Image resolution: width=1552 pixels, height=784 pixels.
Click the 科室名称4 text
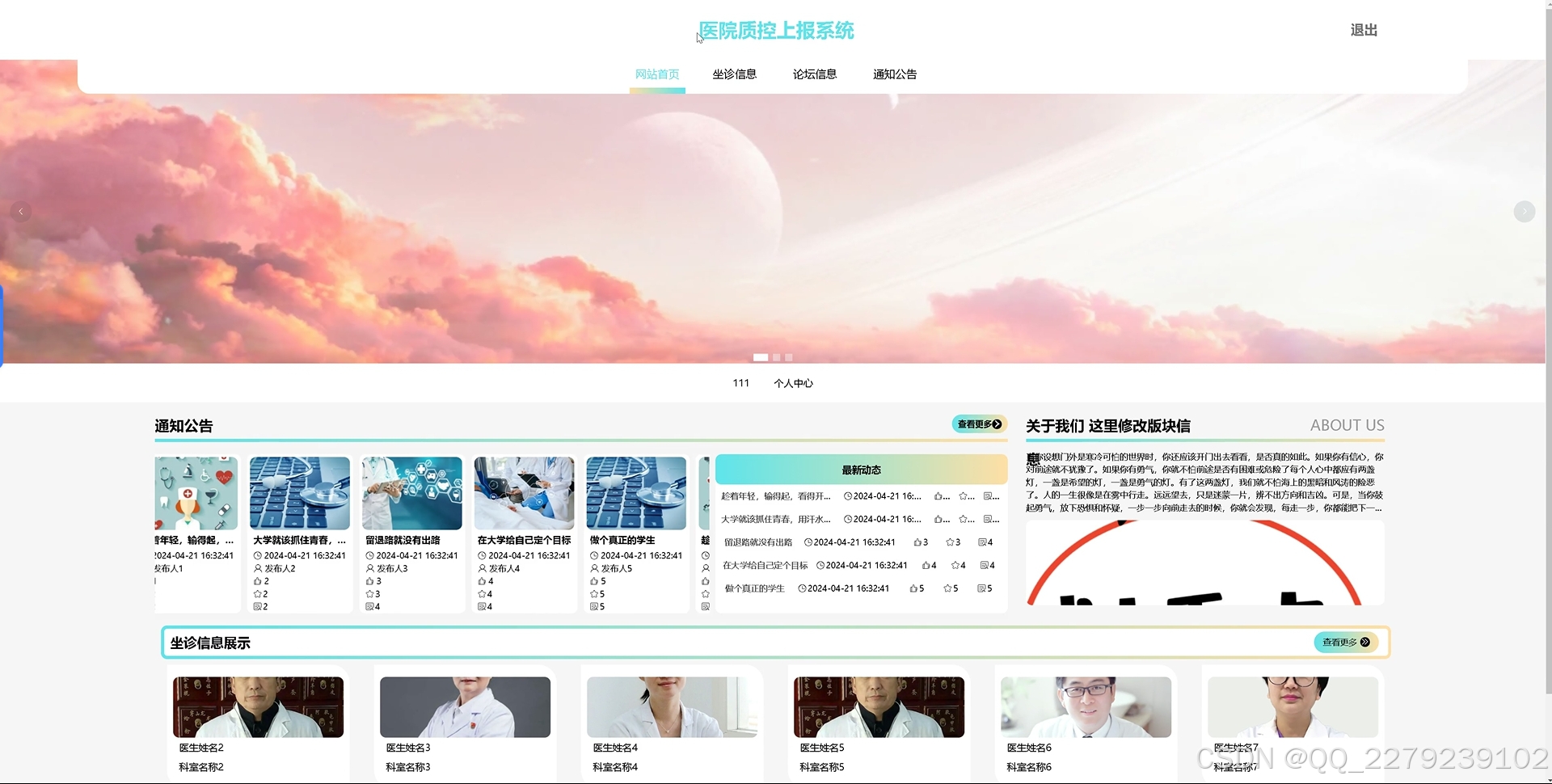tap(615, 767)
